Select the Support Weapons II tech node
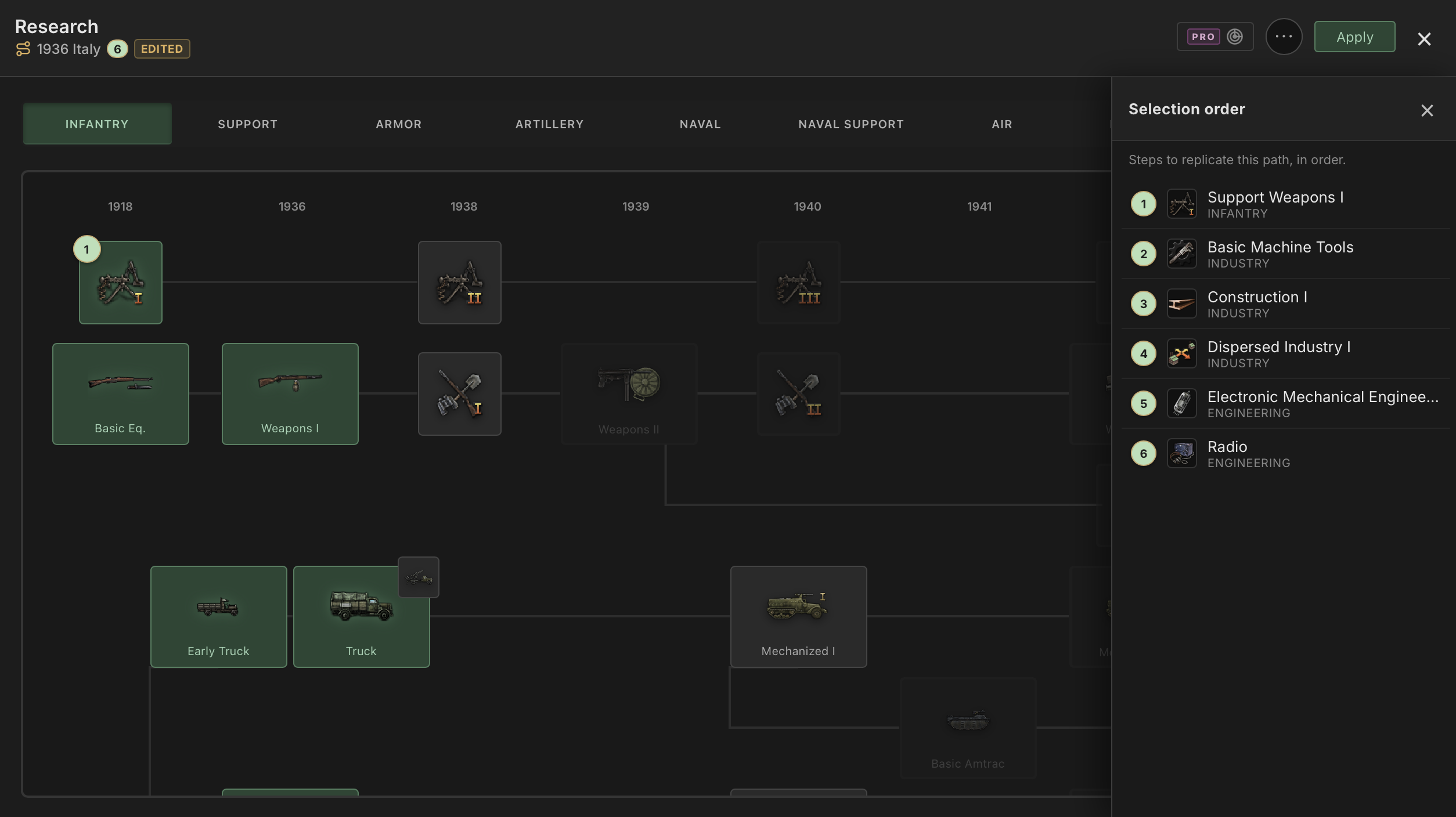Screen dimensions: 1456x817 click(460, 283)
